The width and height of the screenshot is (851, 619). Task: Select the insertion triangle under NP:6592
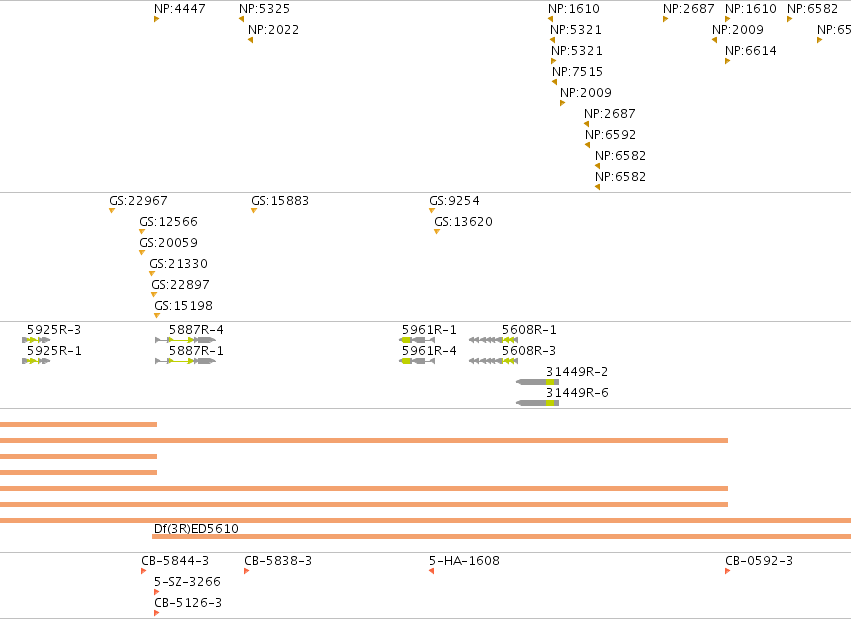click(587, 145)
